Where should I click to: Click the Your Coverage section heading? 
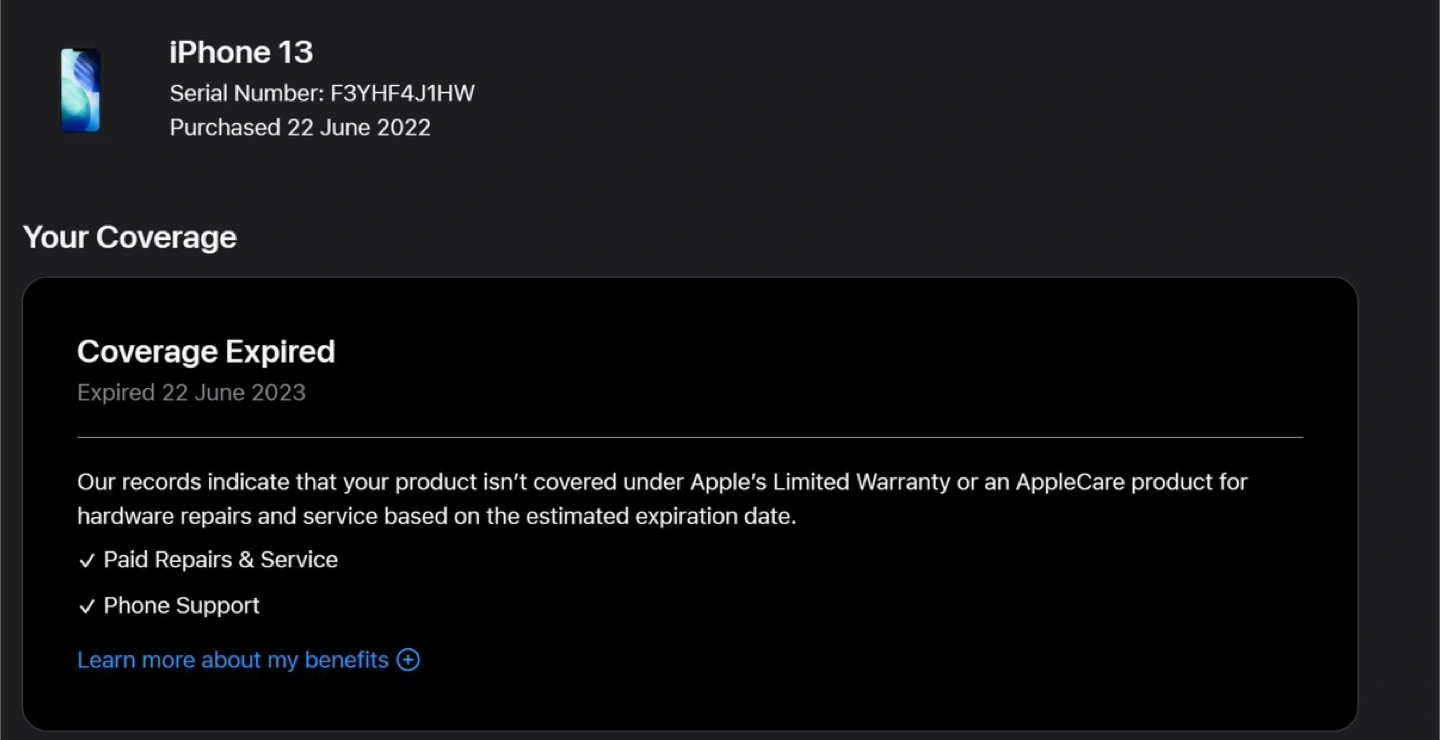point(130,237)
